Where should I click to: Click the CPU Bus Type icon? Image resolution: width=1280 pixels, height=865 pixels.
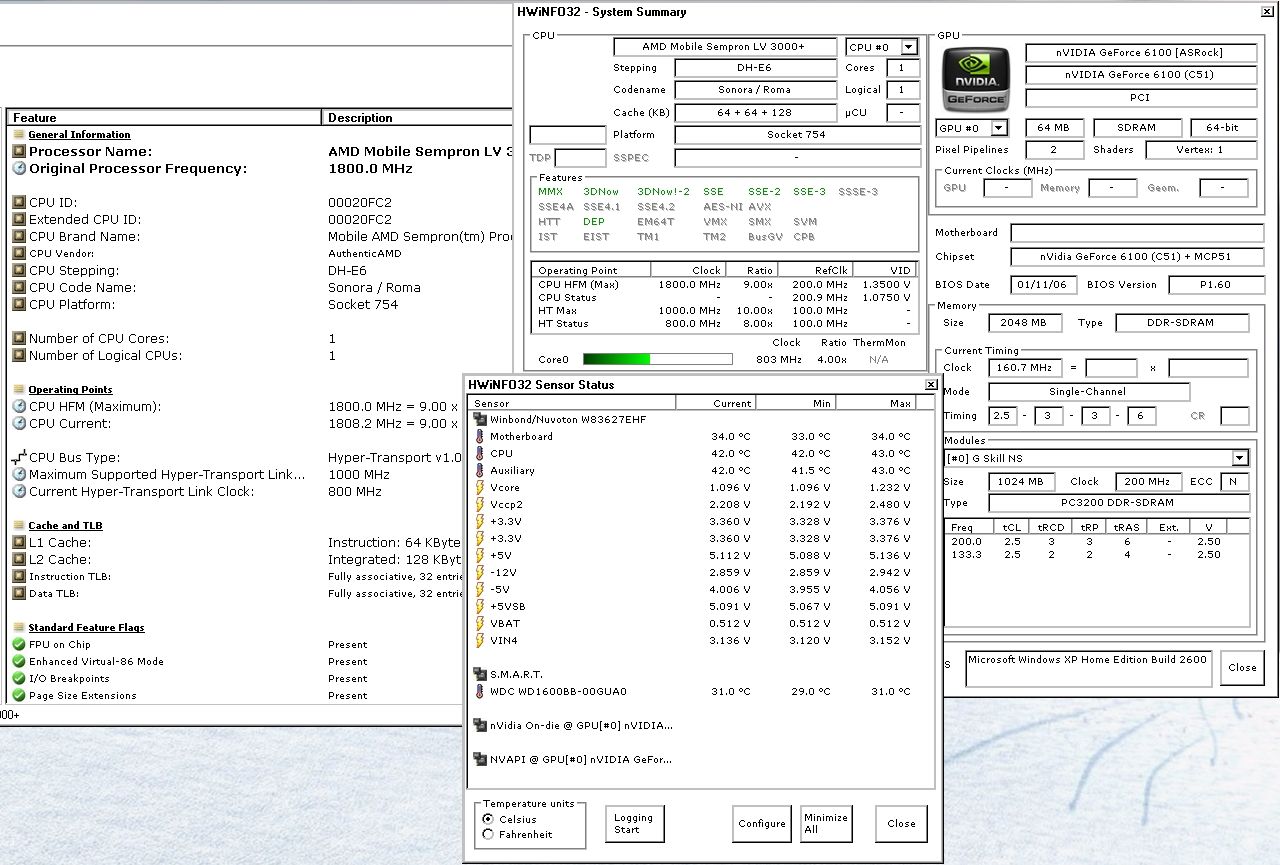19,457
